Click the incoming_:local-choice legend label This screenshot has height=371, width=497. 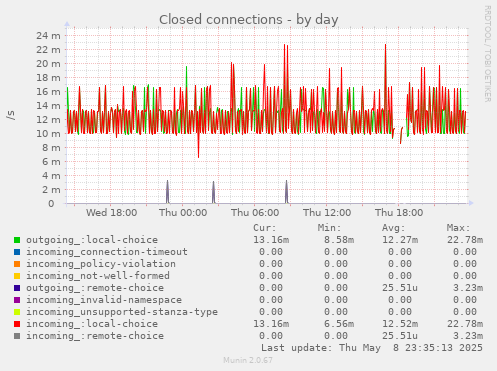(92, 324)
